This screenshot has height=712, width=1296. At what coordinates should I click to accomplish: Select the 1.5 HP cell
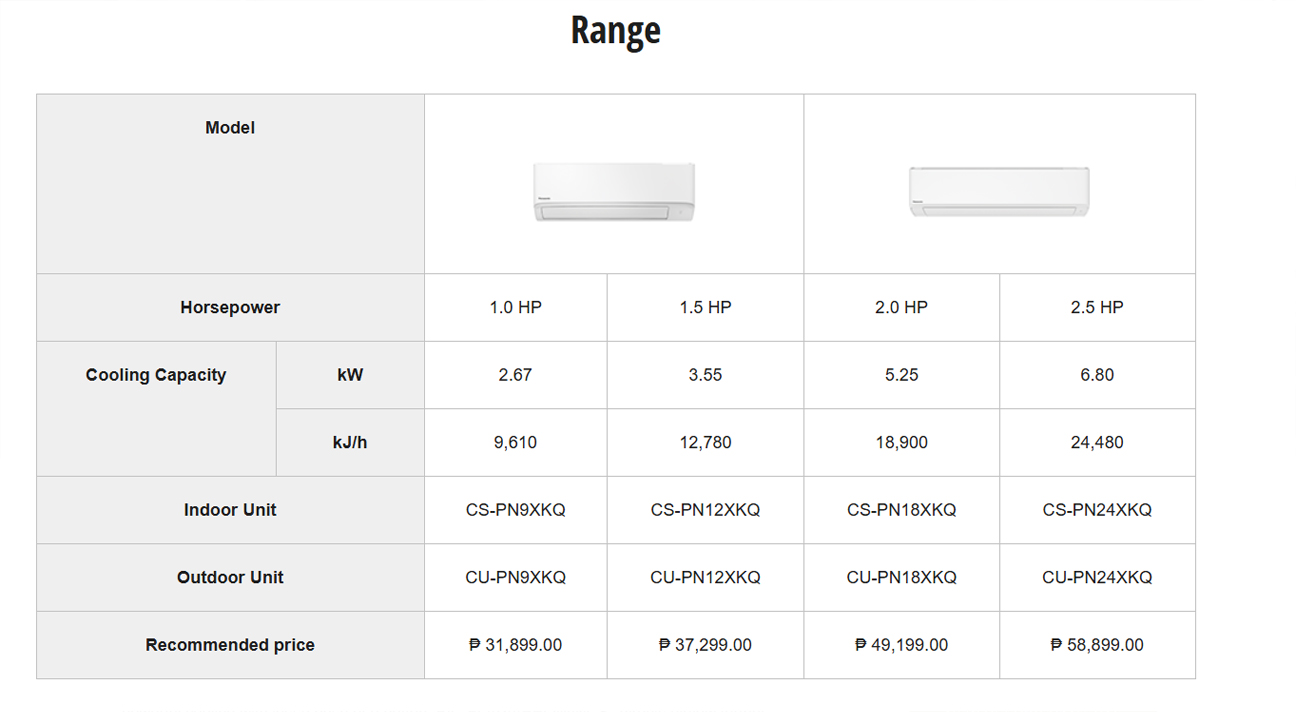click(x=705, y=308)
